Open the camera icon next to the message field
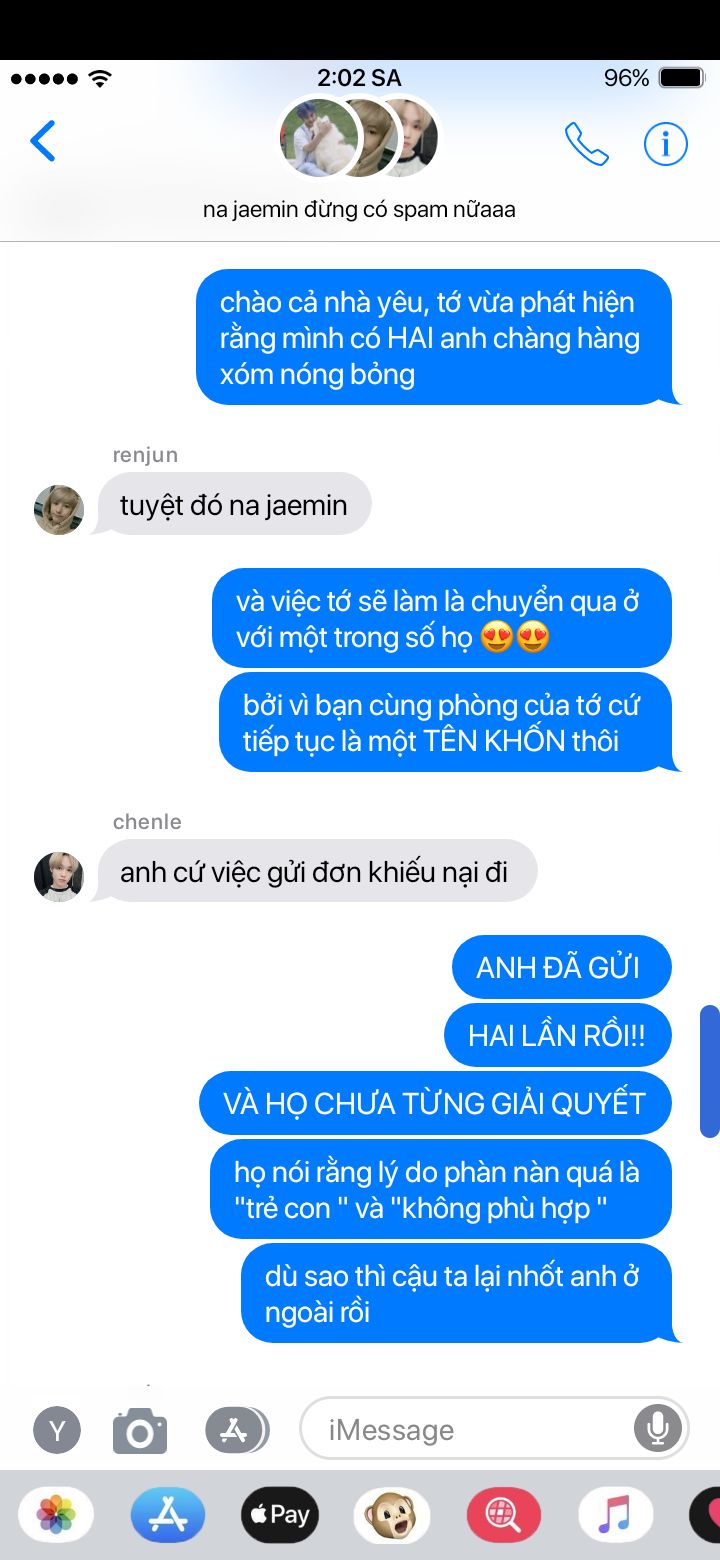The image size is (720, 1560). [x=140, y=1430]
